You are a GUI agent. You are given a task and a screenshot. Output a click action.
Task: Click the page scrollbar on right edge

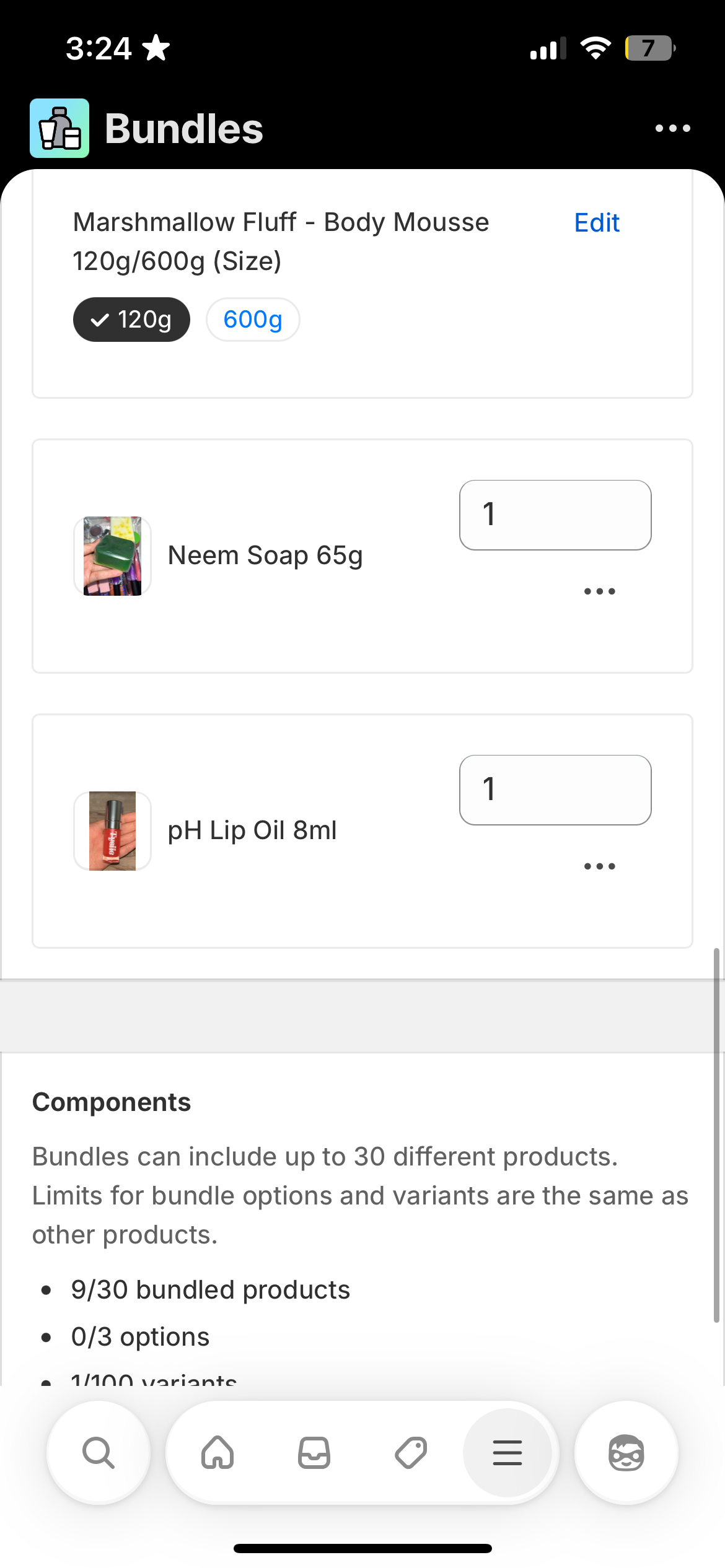click(716, 1135)
